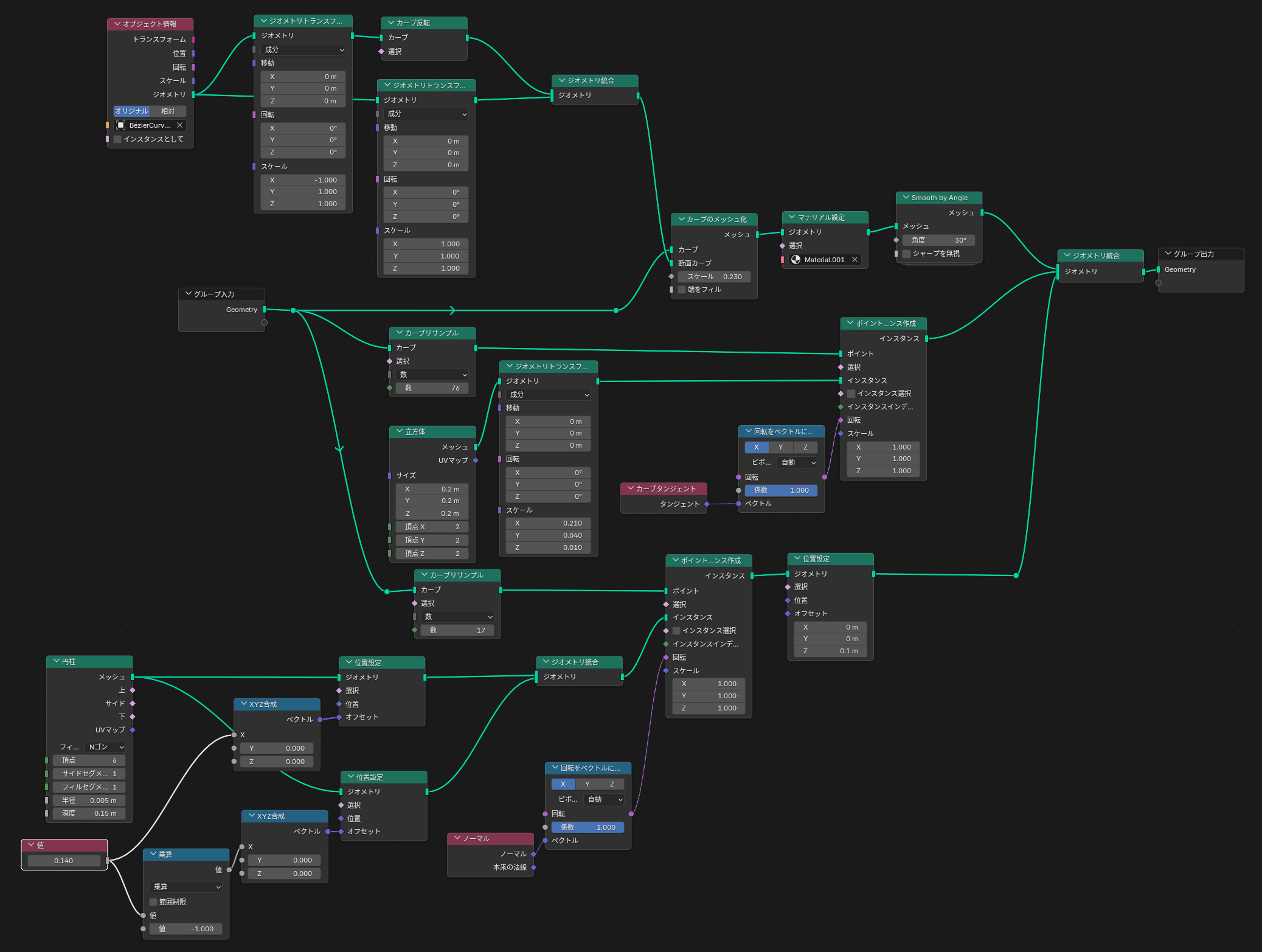This screenshot has width=1262, height=952.
Task: Click the scale X 0.210 field
Action: 548,523
